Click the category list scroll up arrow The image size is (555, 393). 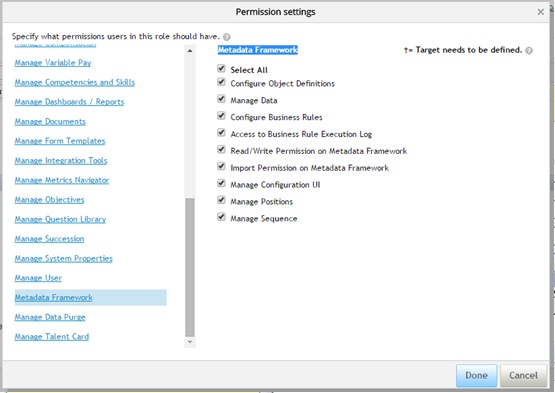pyautogui.click(x=190, y=51)
